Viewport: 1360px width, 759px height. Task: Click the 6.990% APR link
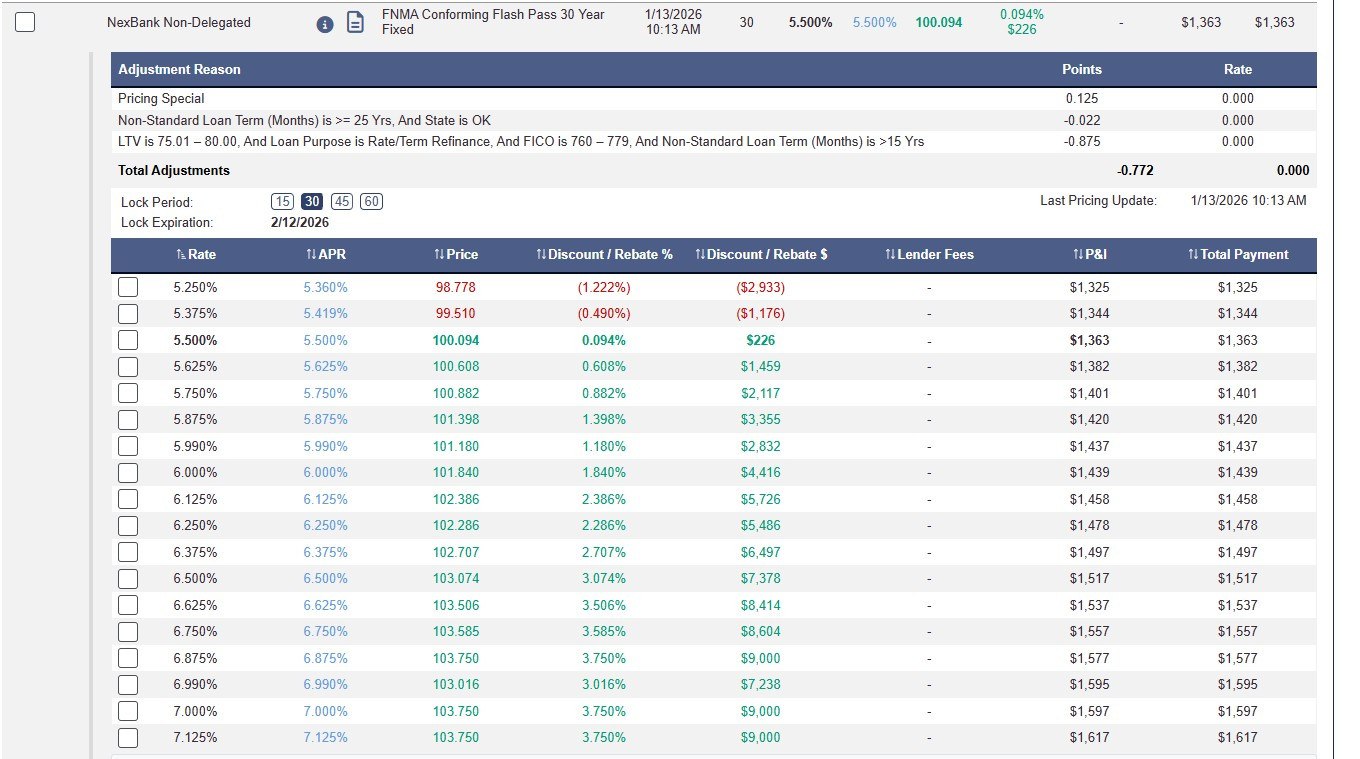click(325, 684)
